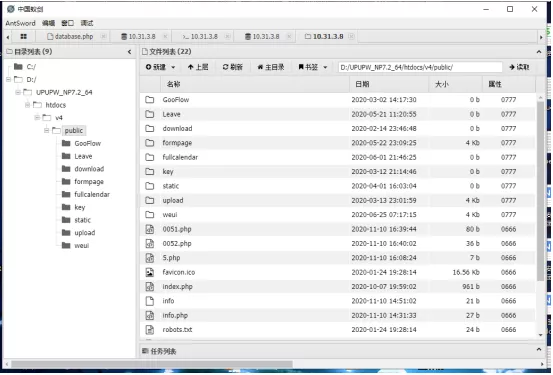The width and height of the screenshot is (553, 375).
Task: Click fullcalendar folder icon in file list
Action: [x=150, y=157]
